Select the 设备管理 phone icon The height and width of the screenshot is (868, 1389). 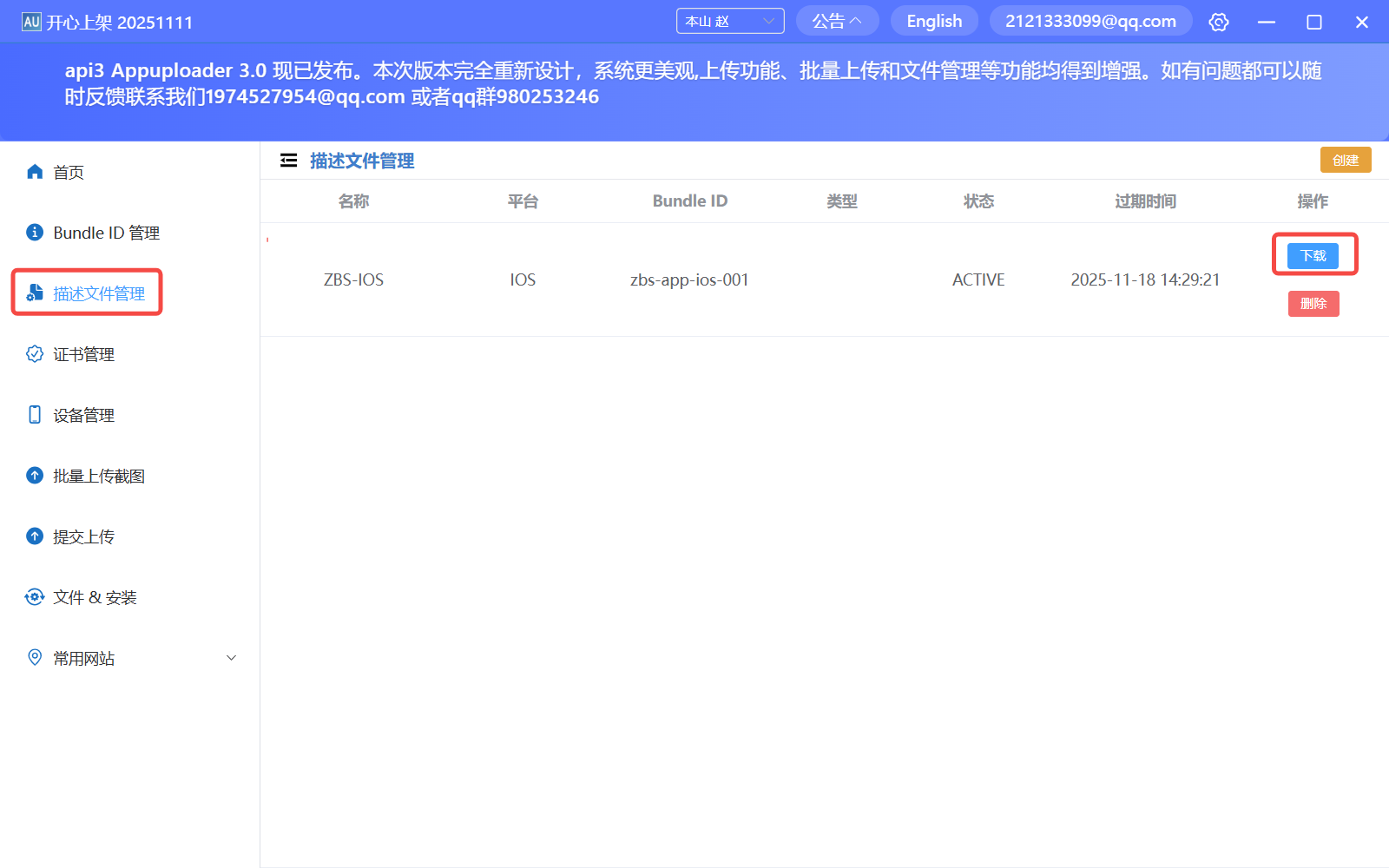pyautogui.click(x=34, y=414)
